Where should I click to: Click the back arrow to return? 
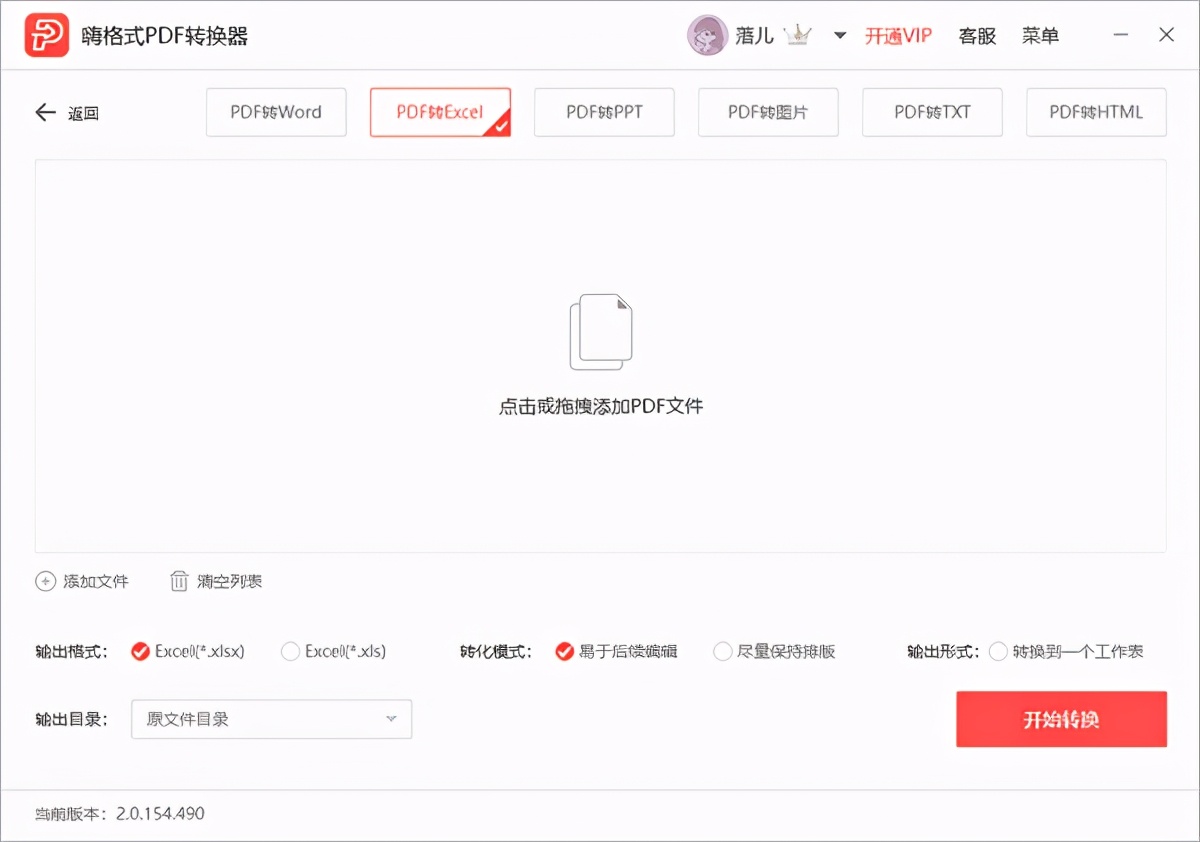45,112
